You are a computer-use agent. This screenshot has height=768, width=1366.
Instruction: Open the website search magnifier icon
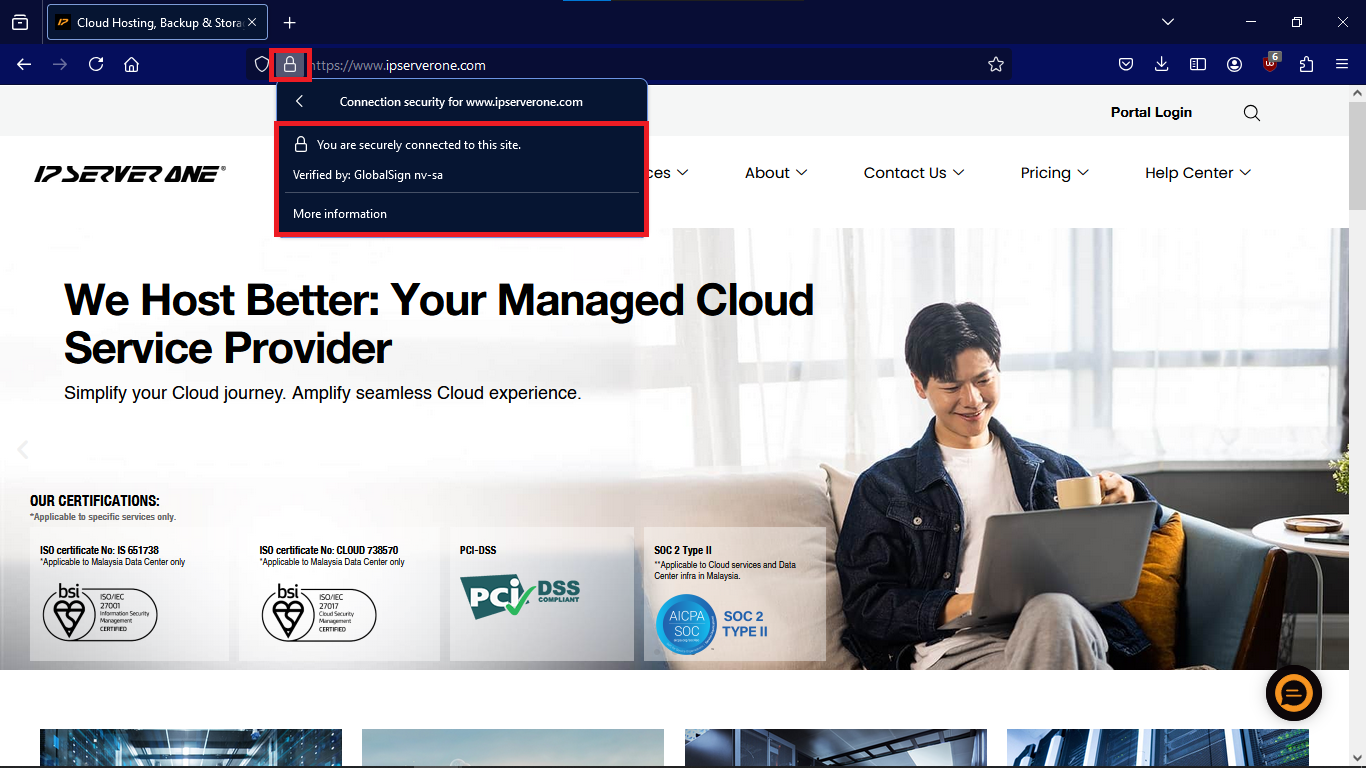coord(1251,113)
